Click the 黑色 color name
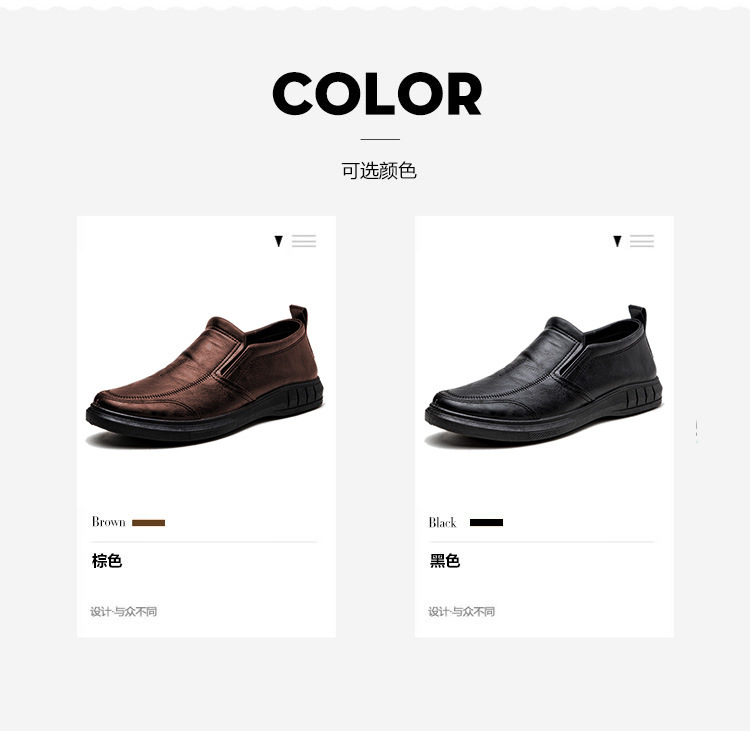Screen dimensions: 750x742 coord(445,561)
